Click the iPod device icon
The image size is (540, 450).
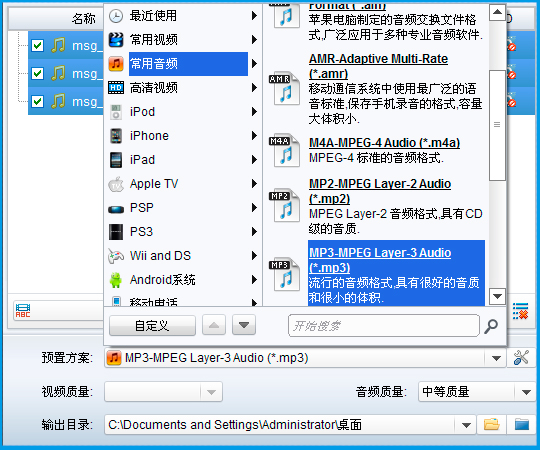[x=116, y=112]
